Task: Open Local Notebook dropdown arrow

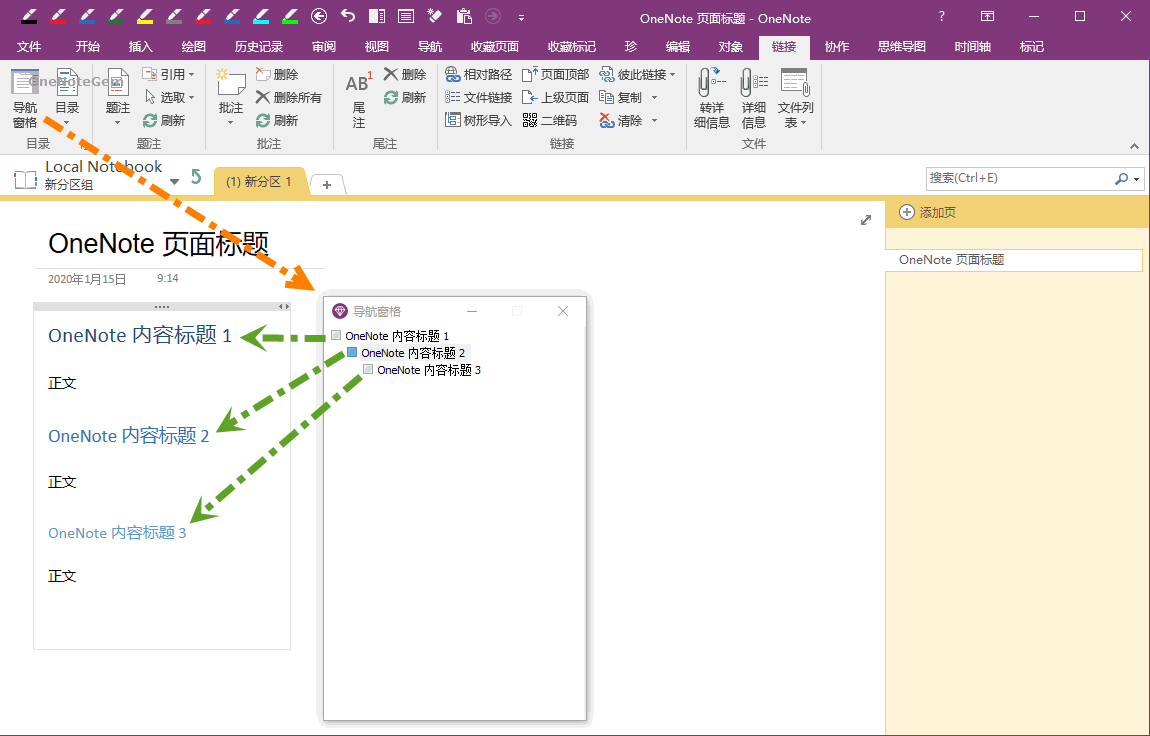Action: pos(174,181)
